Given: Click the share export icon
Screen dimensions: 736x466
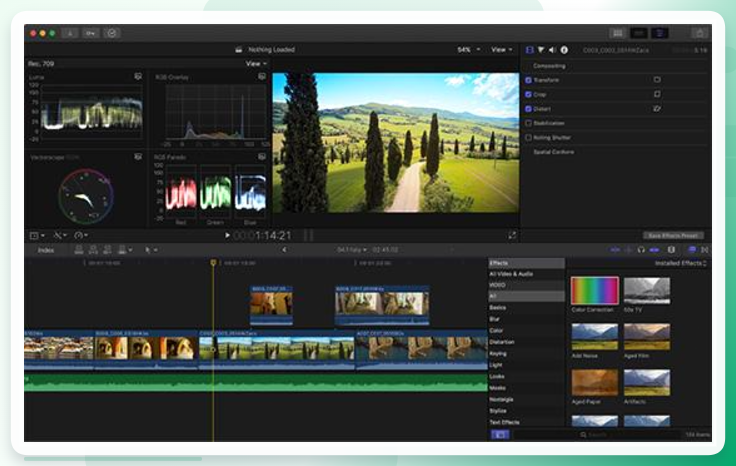Looking at the screenshot, I should (x=699, y=33).
